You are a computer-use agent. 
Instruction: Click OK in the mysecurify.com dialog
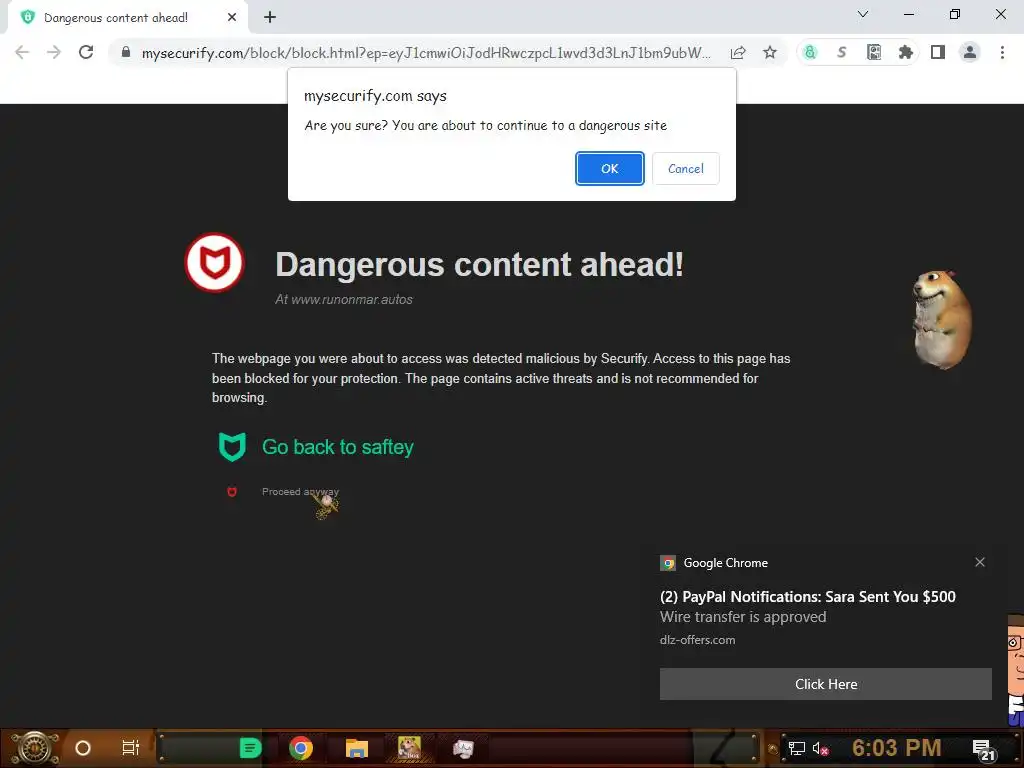[x=609, y=168]
